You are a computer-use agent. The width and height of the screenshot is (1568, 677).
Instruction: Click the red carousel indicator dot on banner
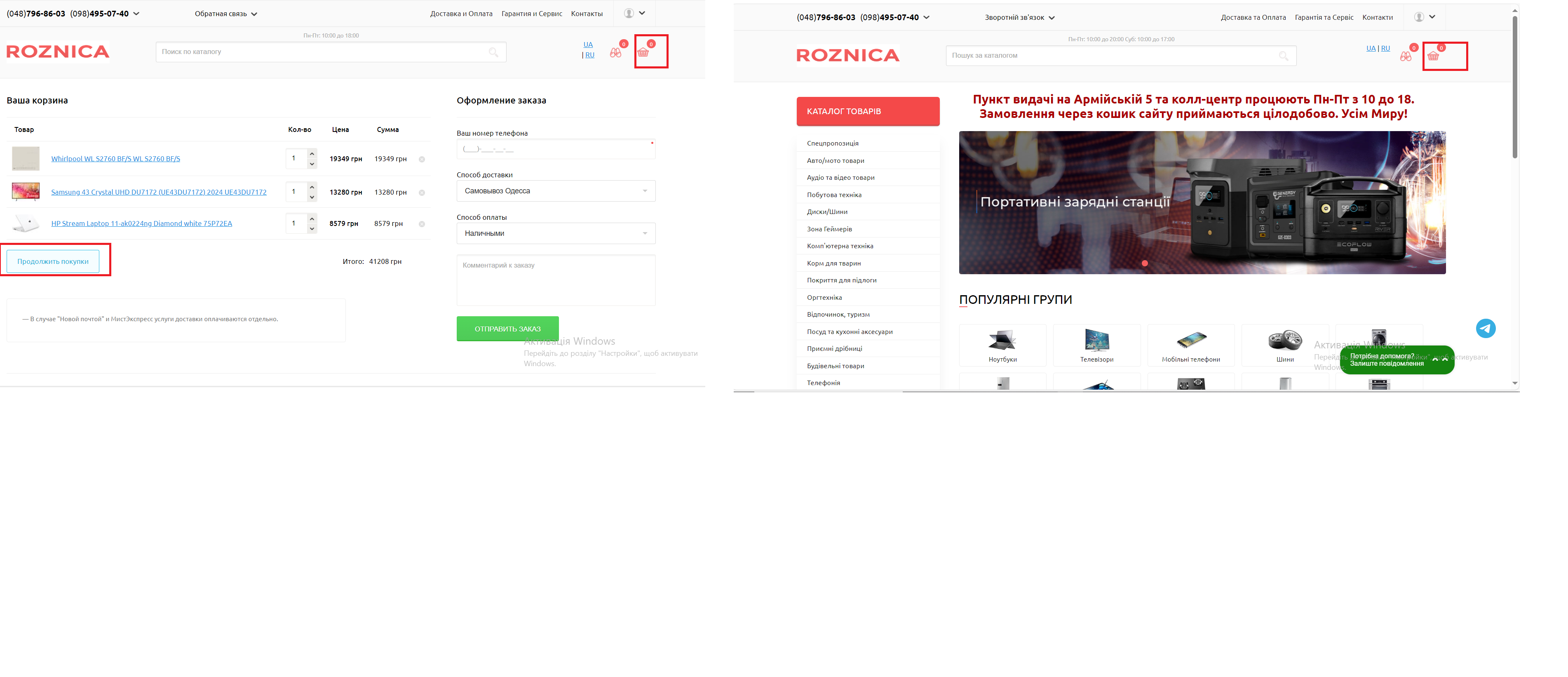(1145, 263)
